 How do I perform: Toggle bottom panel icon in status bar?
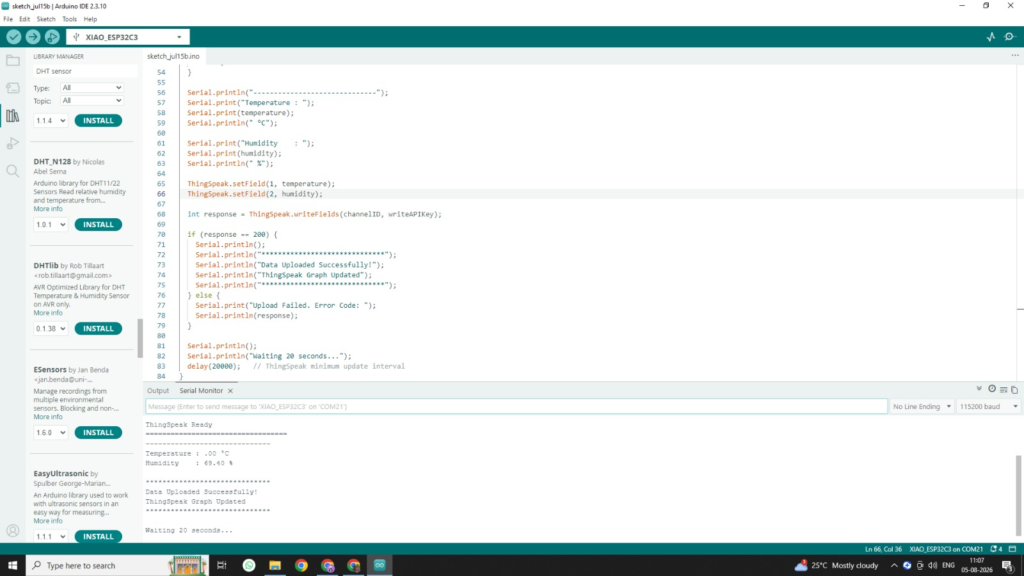pyautogui.click(x=1012, y=549)
